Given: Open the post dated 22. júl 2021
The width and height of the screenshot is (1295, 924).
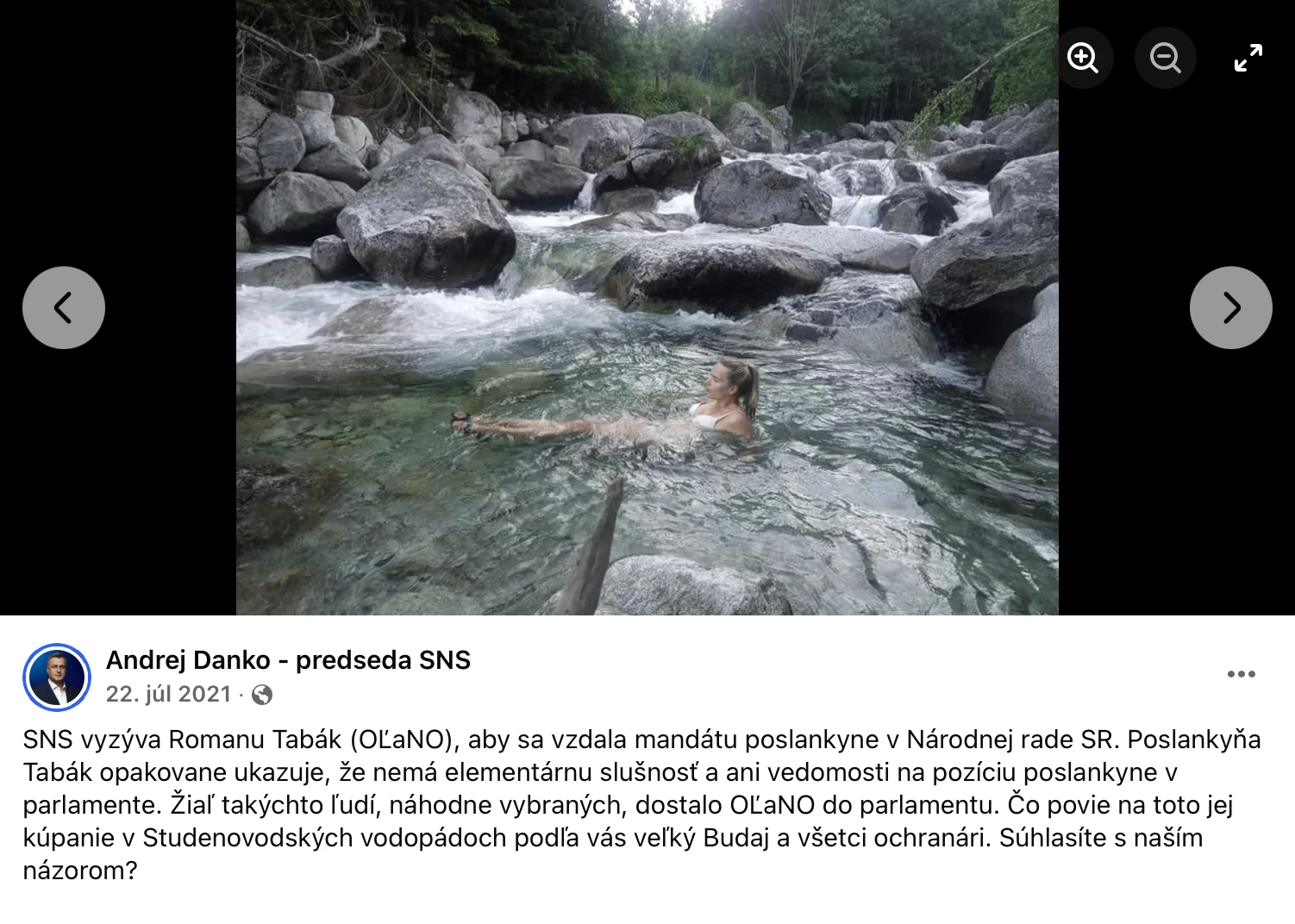Looking at the screenshot, I should pos(168,694).
